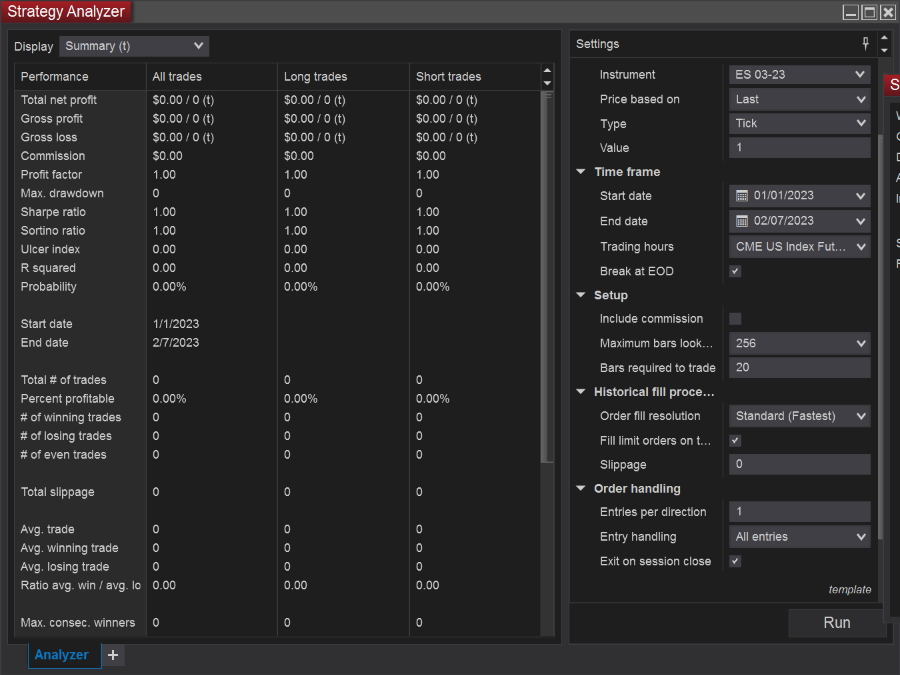Screen dimensions: 900x675
Task: Click Settings panel scroll up arrow
Action: tap(885, 38)
